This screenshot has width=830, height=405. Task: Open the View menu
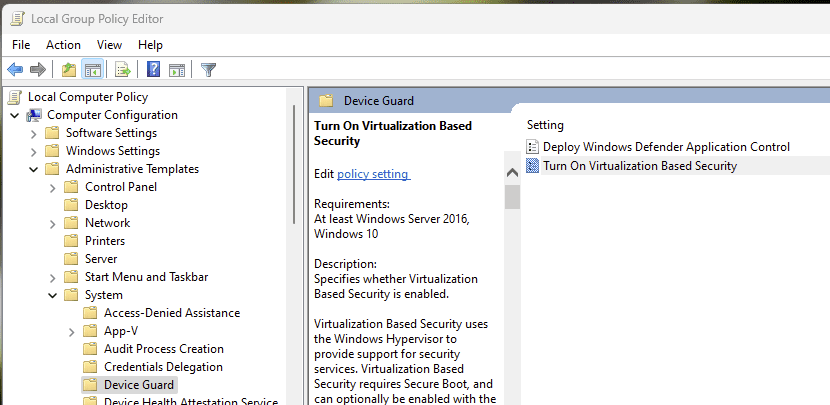tap(109, 45)
